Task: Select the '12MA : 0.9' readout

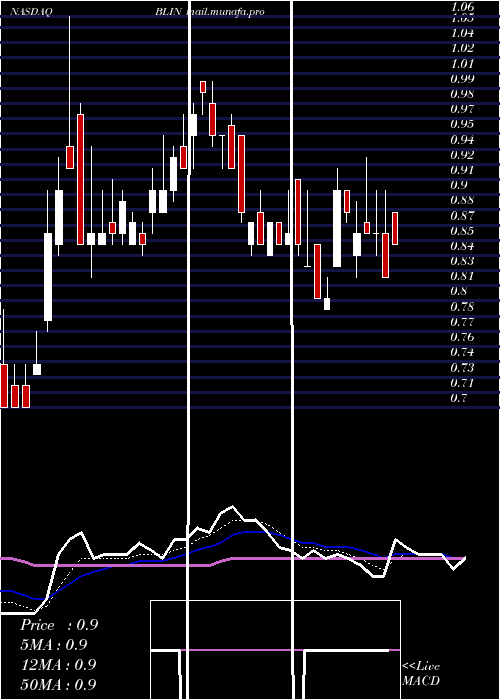Action: tap(59, 665)
